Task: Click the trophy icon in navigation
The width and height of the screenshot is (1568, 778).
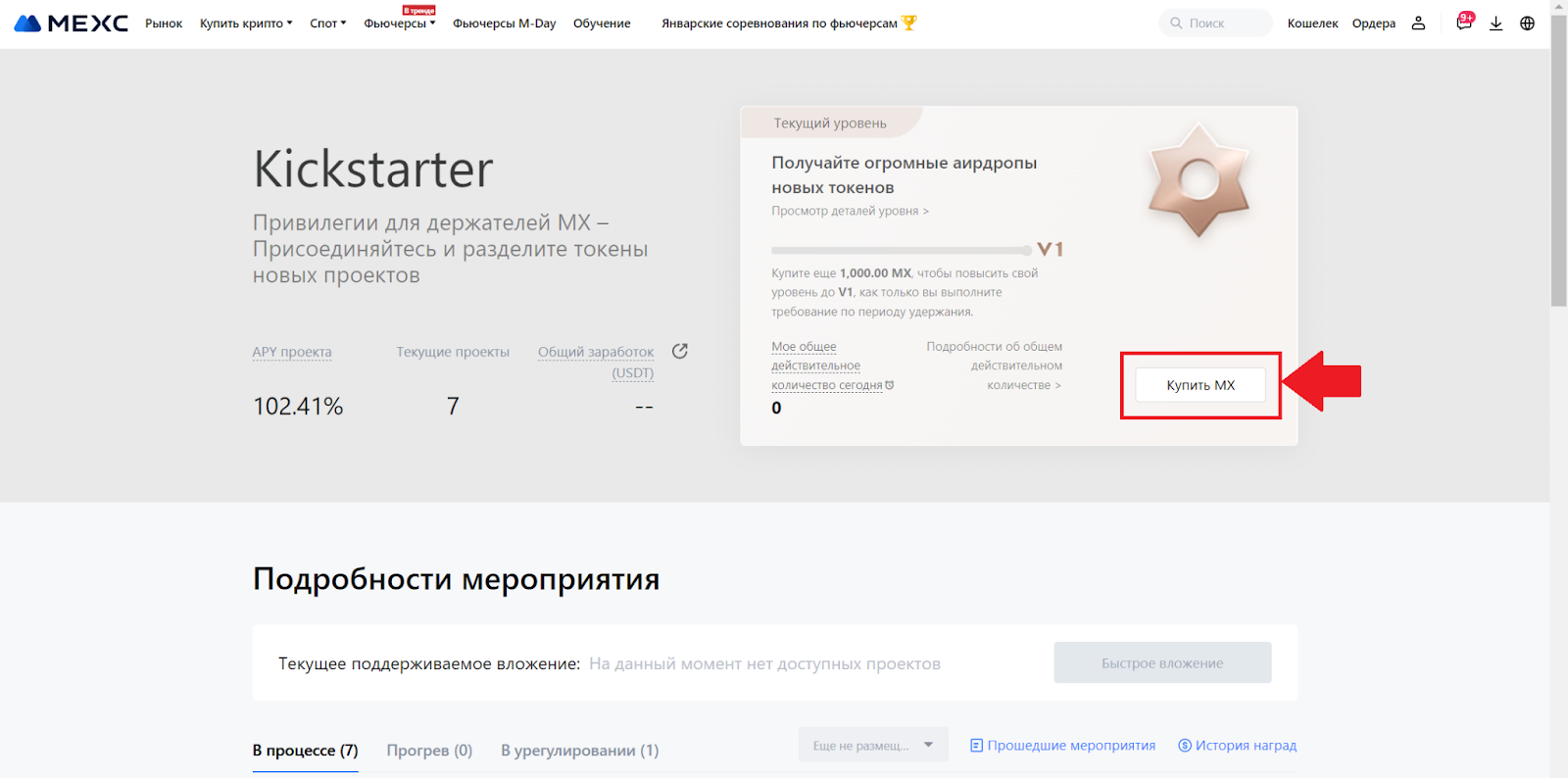Action: click(x=909, y=23)
